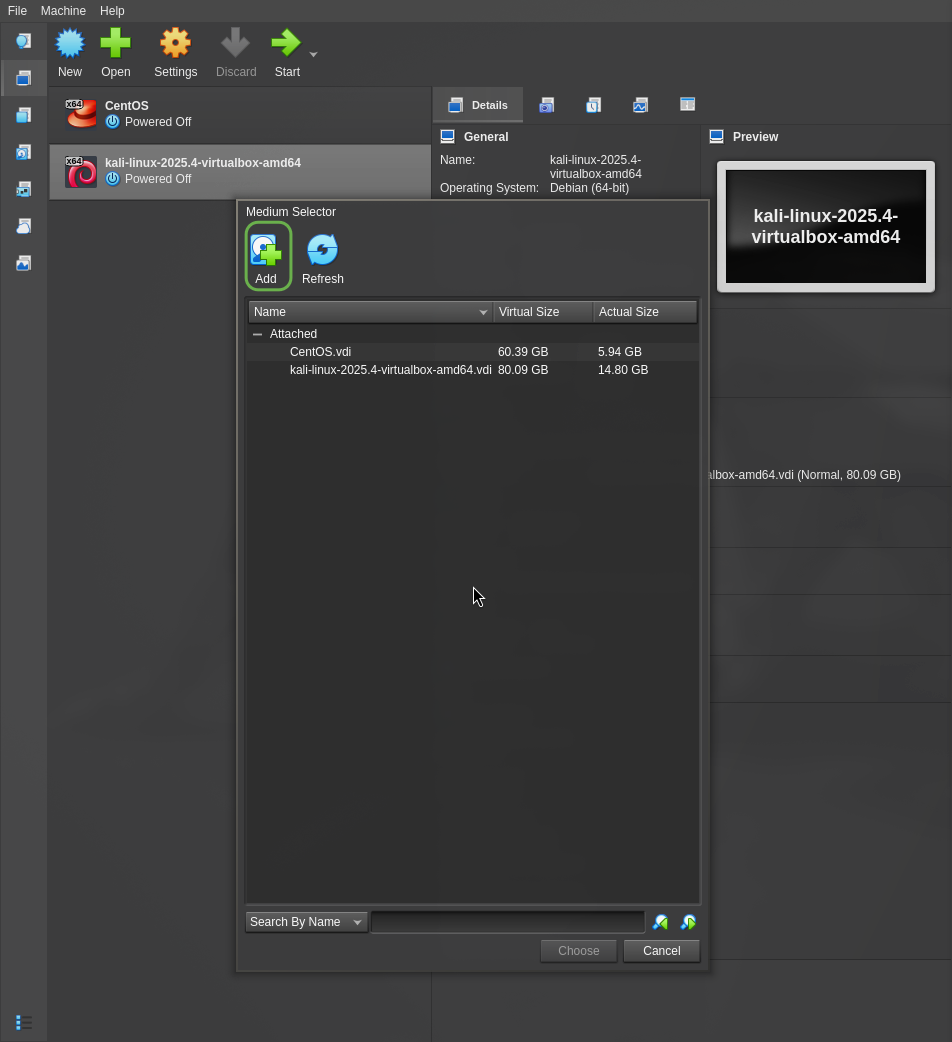This screenshot has width=952, height=1042.
Task: Click the green Open plus toolbar button
Action: [116, 53]
